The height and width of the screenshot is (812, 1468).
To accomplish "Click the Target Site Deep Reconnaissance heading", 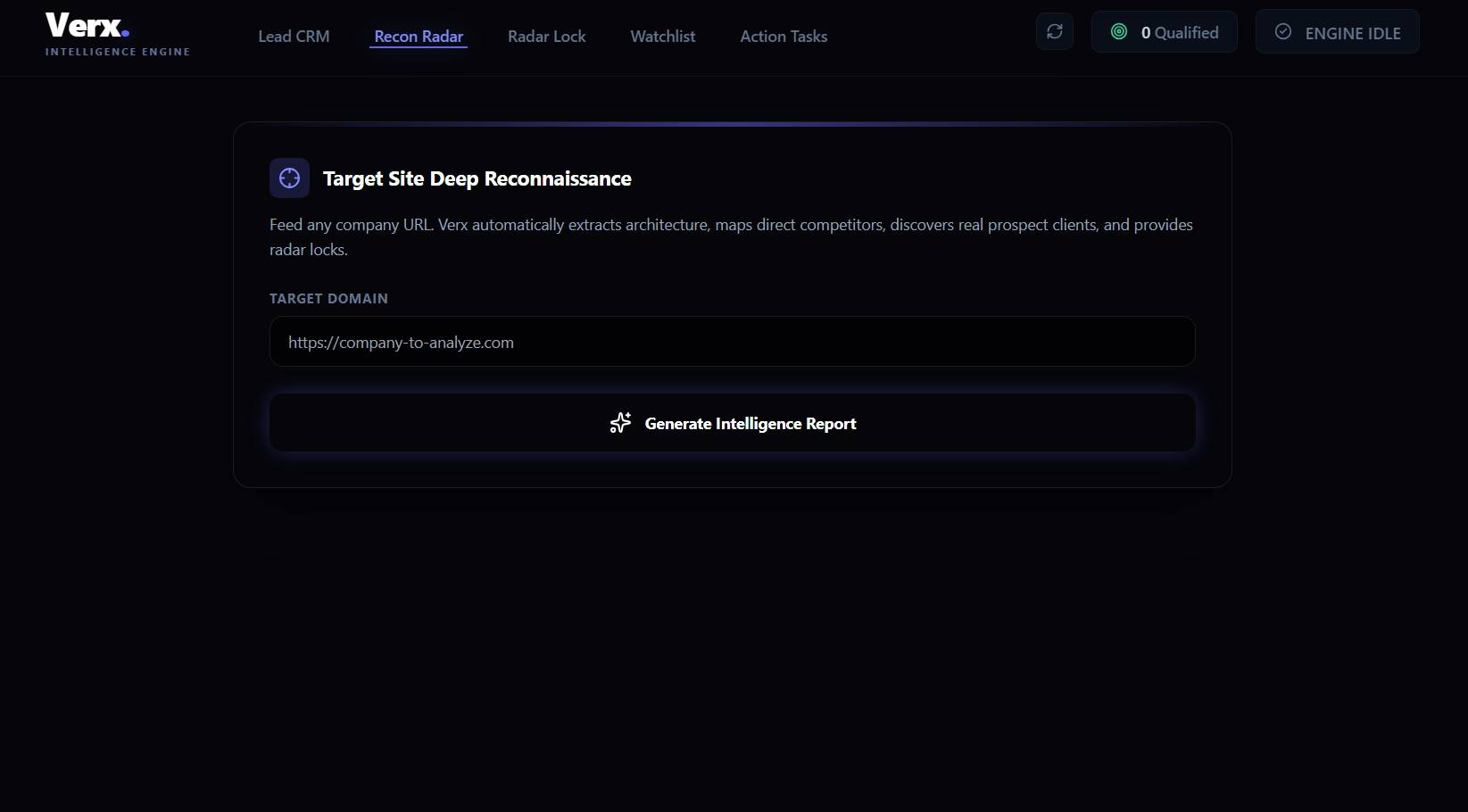I will (477, 178).
